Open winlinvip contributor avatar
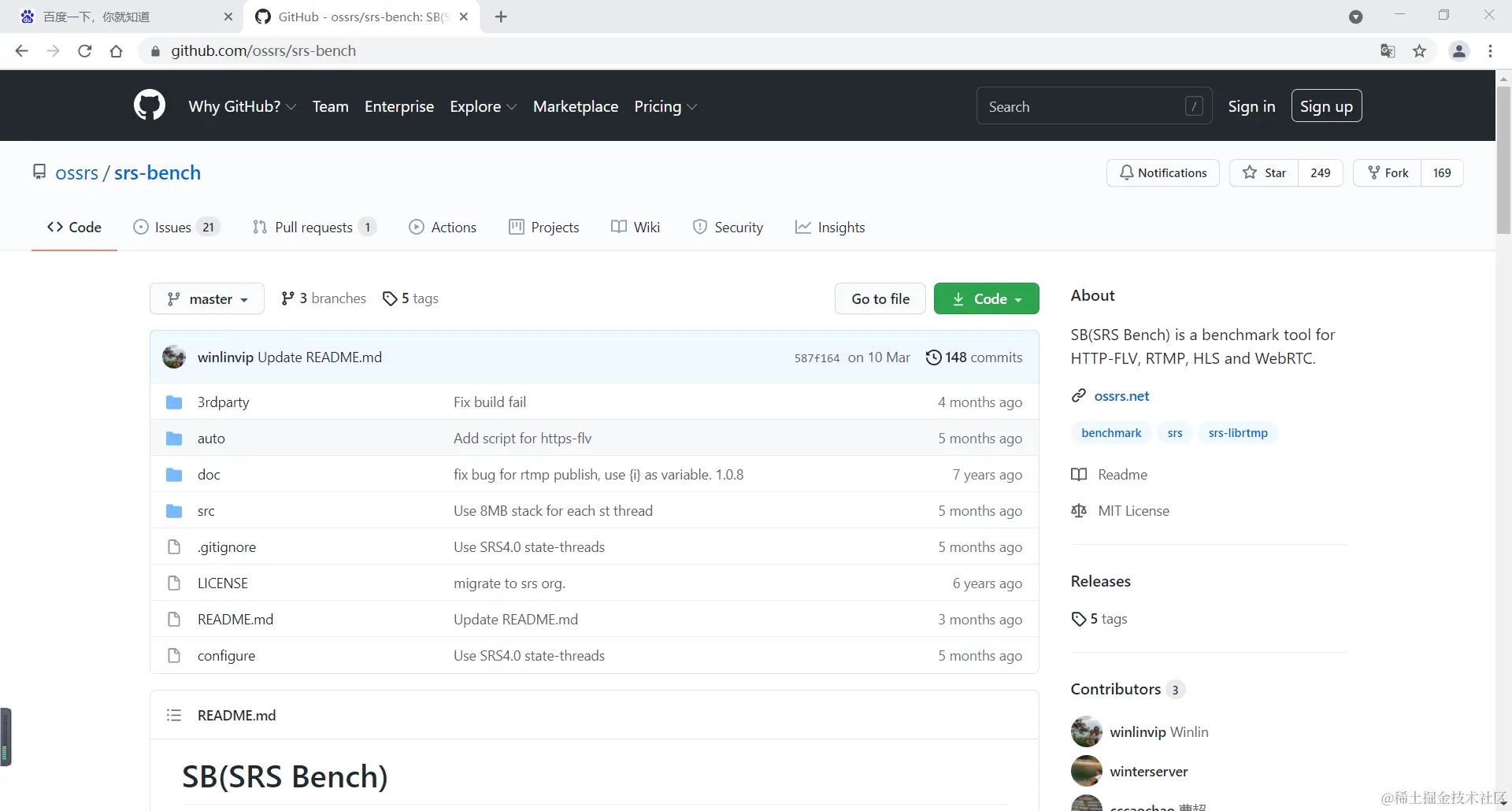The width and height of the screenshot is (1512, 811). [x=1086, y=731]
